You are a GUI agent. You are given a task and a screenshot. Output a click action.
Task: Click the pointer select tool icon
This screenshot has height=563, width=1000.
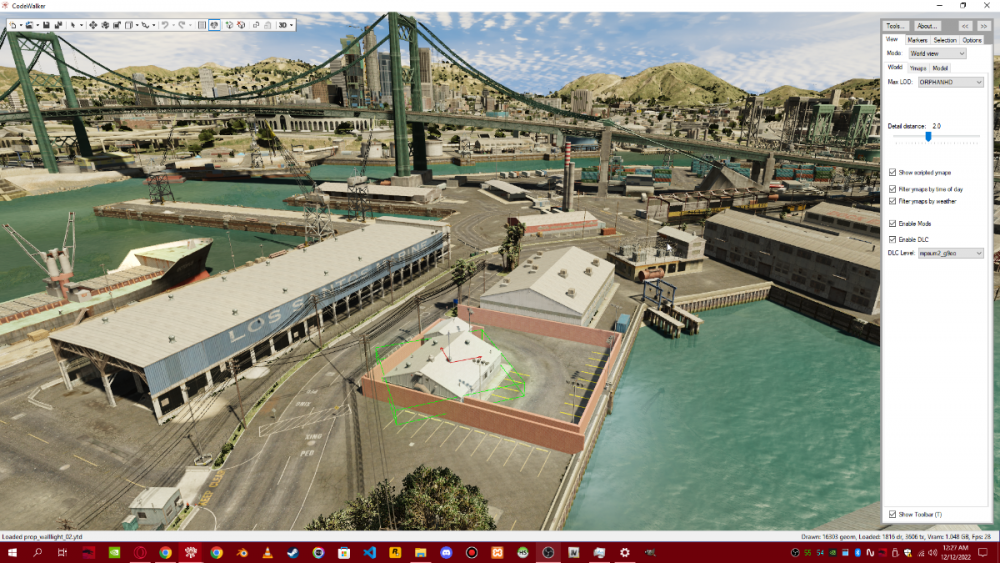click(x=73, y=25)
